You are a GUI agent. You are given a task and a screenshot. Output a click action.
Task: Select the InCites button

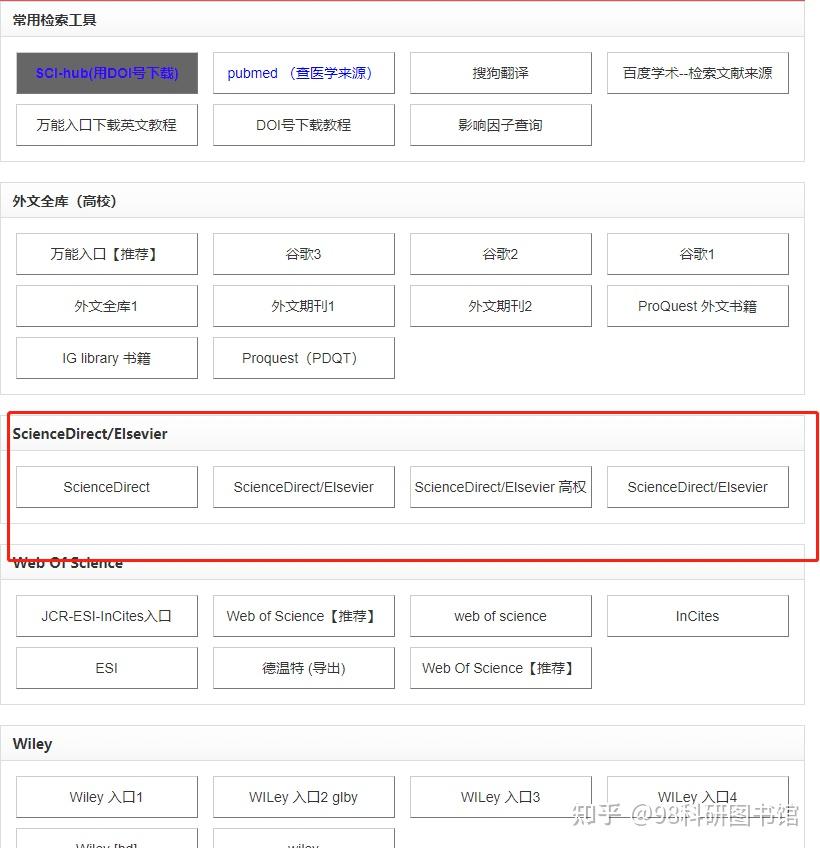point(697,616)
